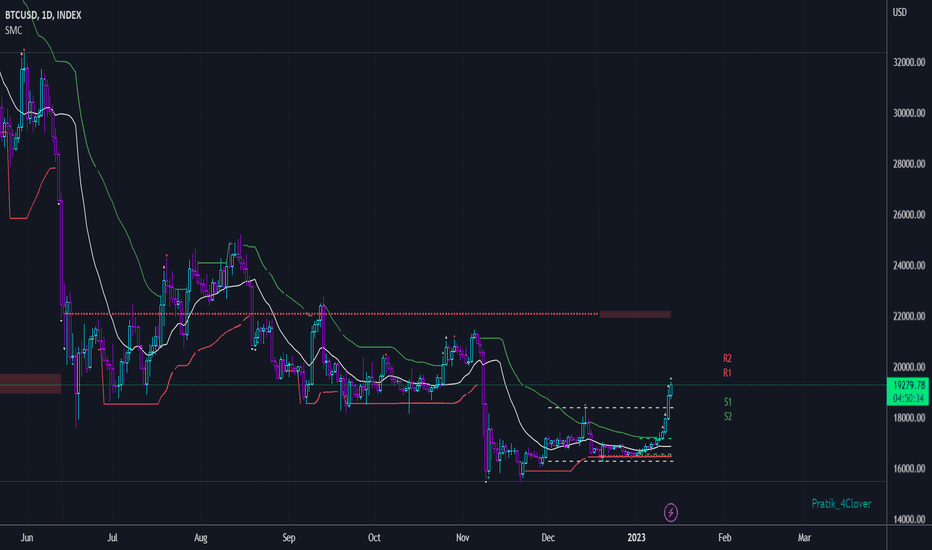This screenshot has width=932, height=550.
Task: Click the USD currency label
Action: [x=899, y=12]
